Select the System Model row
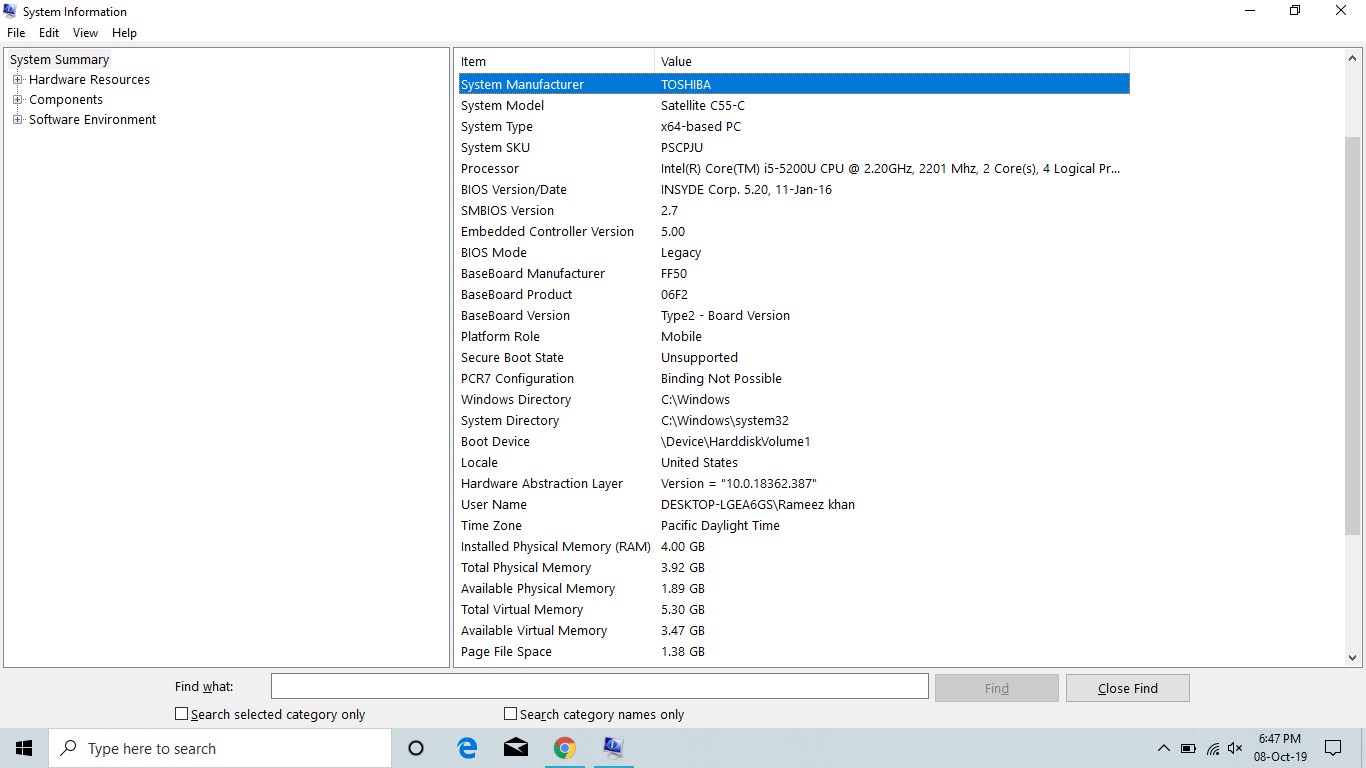Screen dimensions: 1366x768 (793, 106)
